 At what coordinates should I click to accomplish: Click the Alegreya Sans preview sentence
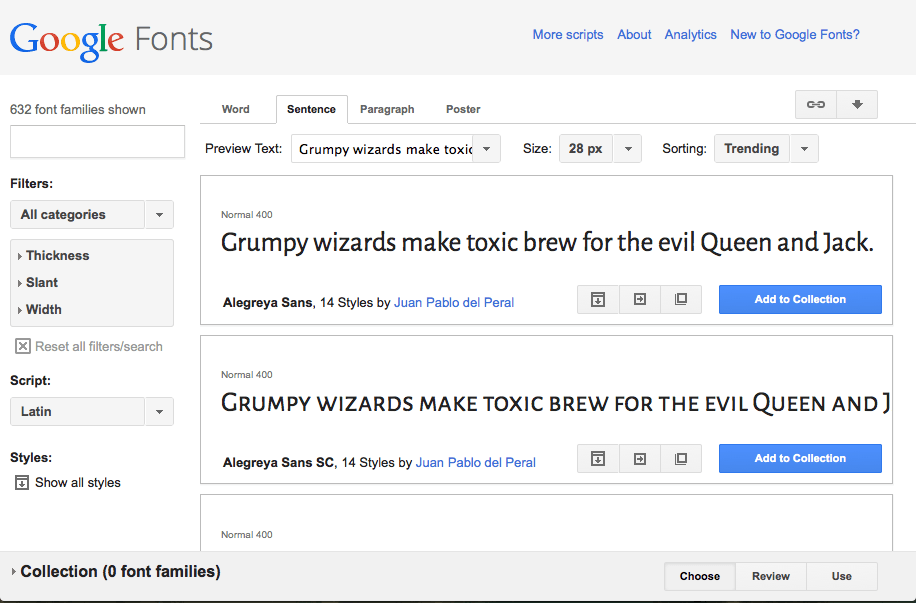pyautogui.click(x=547, y=243)
